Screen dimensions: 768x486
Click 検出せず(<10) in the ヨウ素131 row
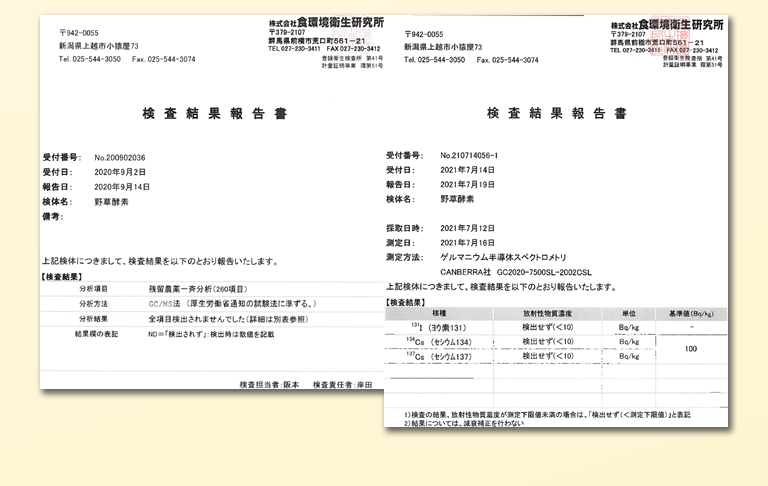[x=548, y=327]
